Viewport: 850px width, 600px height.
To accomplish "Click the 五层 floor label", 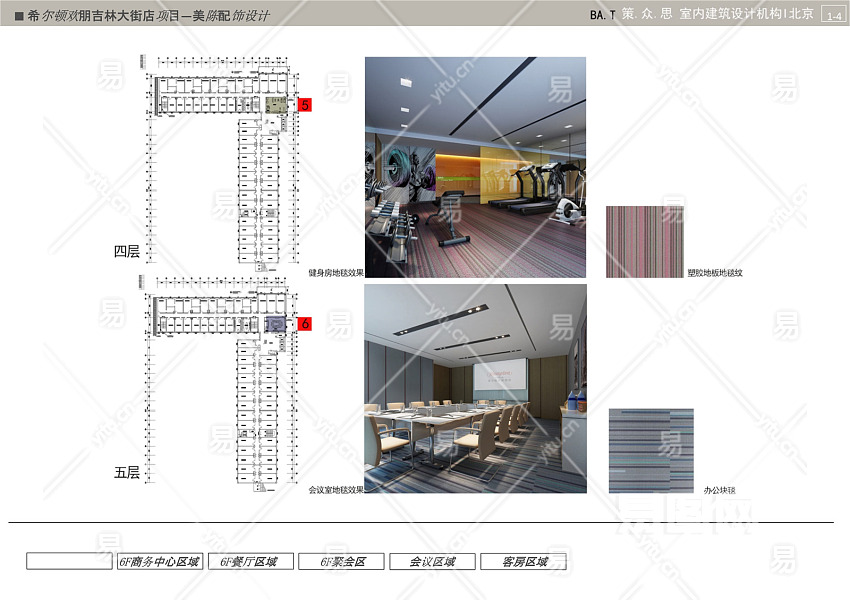I will 127,473.
